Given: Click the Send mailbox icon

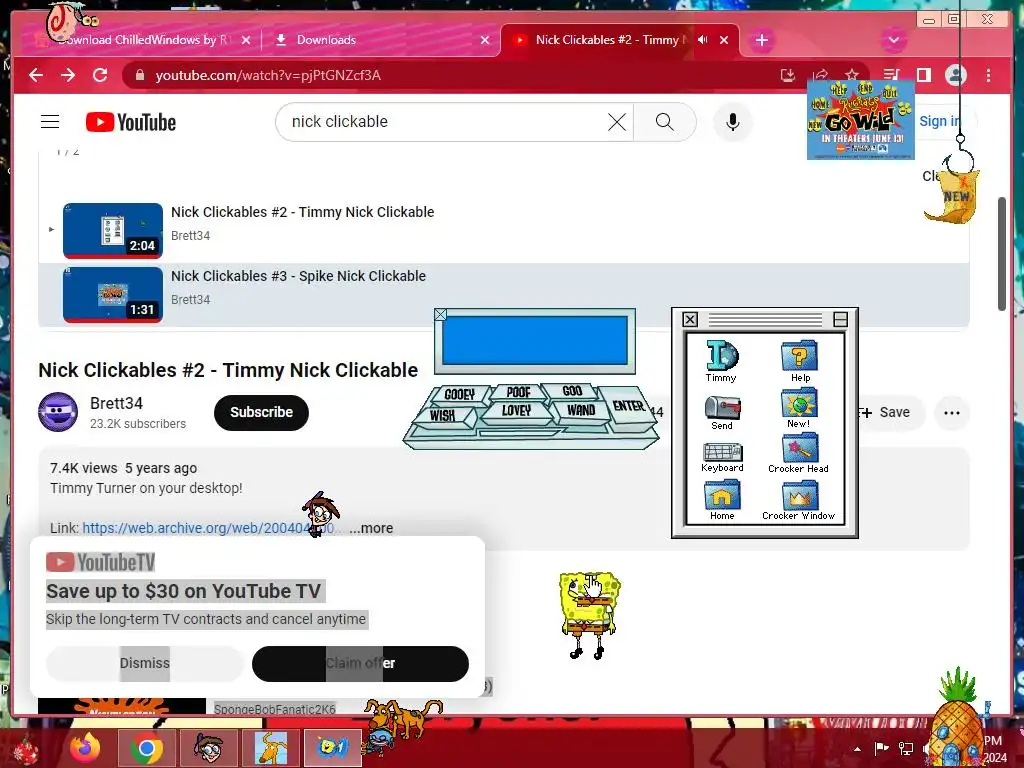Looking at the screenshot, I should tap(722, 413).
